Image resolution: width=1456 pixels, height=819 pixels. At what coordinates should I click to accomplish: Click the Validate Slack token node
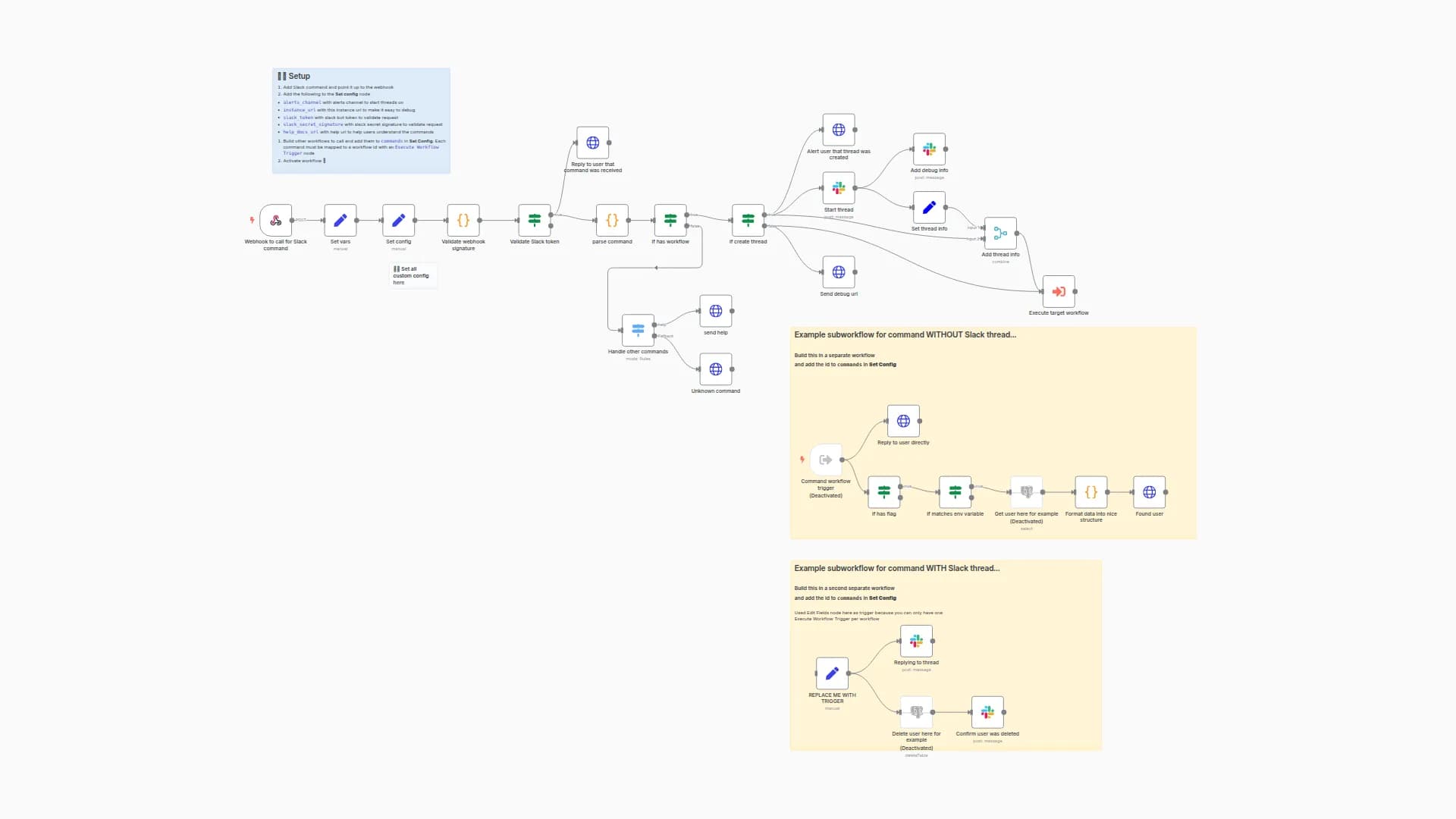535,221
